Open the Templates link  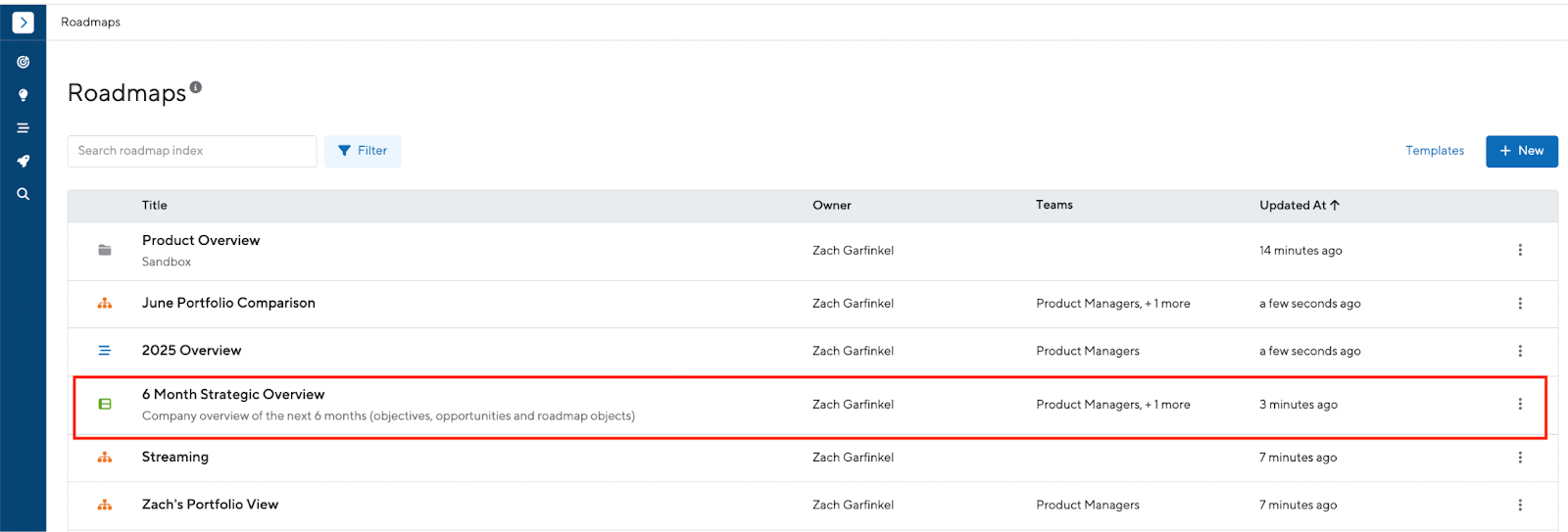(1435, 151)
